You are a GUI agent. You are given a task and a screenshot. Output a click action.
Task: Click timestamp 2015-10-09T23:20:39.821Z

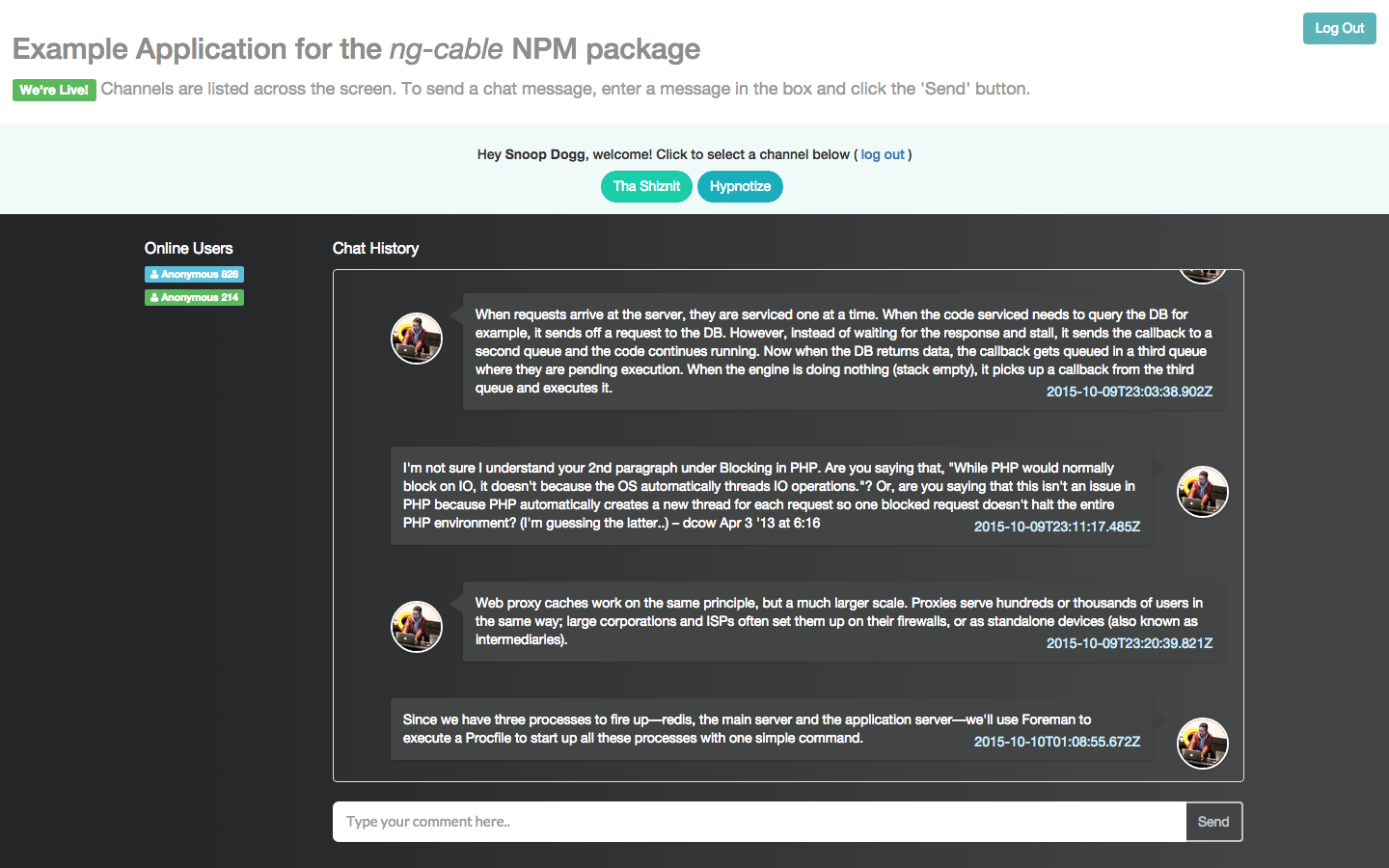(x=1130, y=643)
